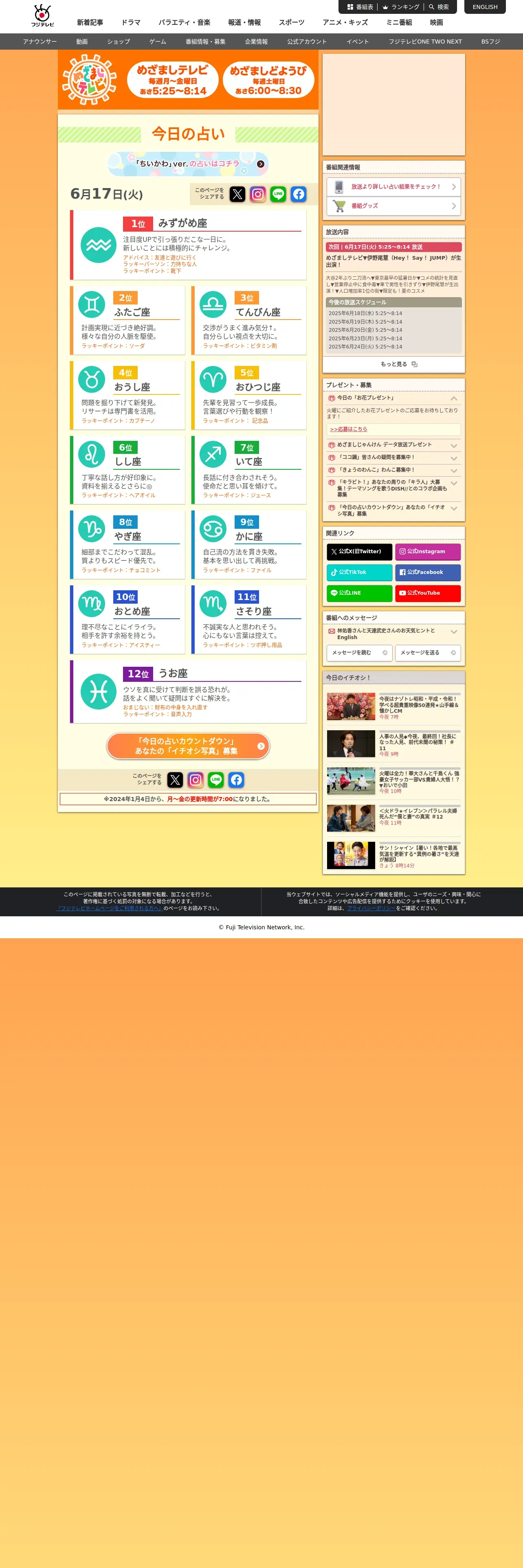This screenshot has width=523, height=1568.
Task: Click the Sagittarius いて座 symbol icon
Action: coord(213,454)
